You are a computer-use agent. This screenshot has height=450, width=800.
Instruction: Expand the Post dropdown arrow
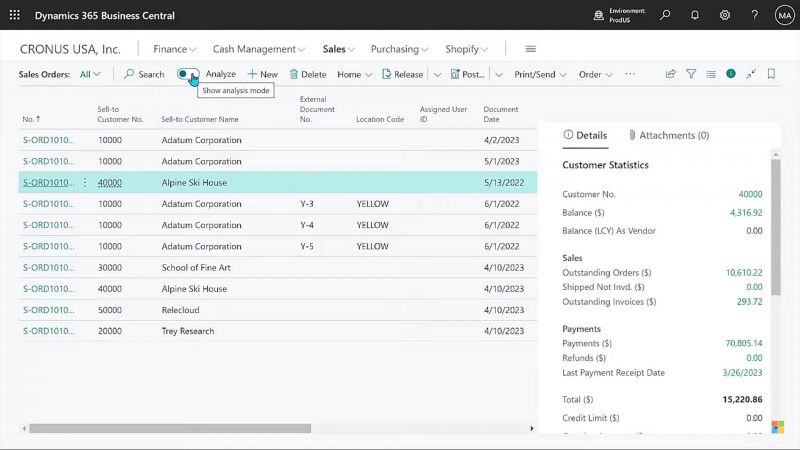[x=498, y=74]
